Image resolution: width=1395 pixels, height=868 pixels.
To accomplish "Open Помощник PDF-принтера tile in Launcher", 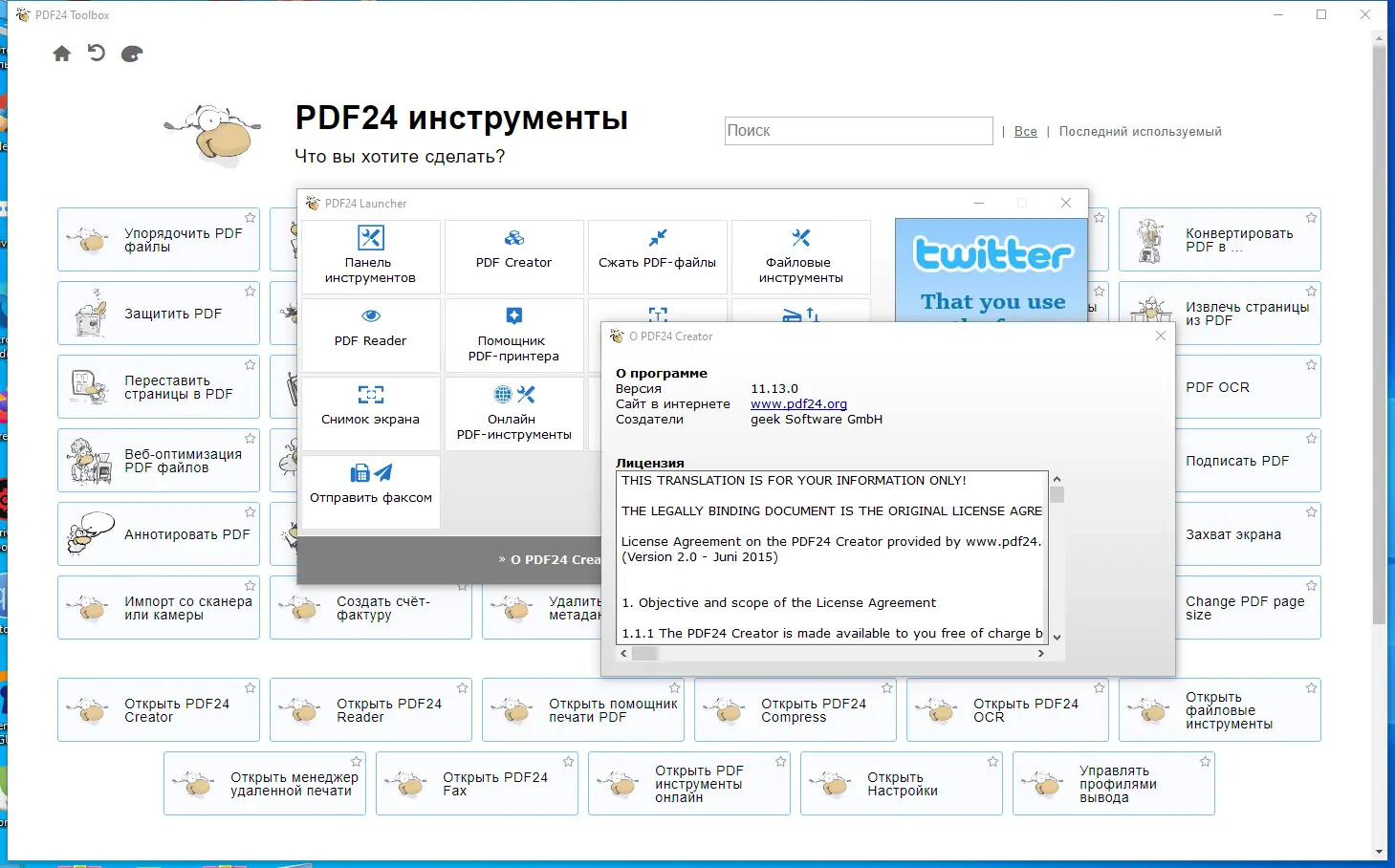I will pyautogui.click(x=514, y=336).
